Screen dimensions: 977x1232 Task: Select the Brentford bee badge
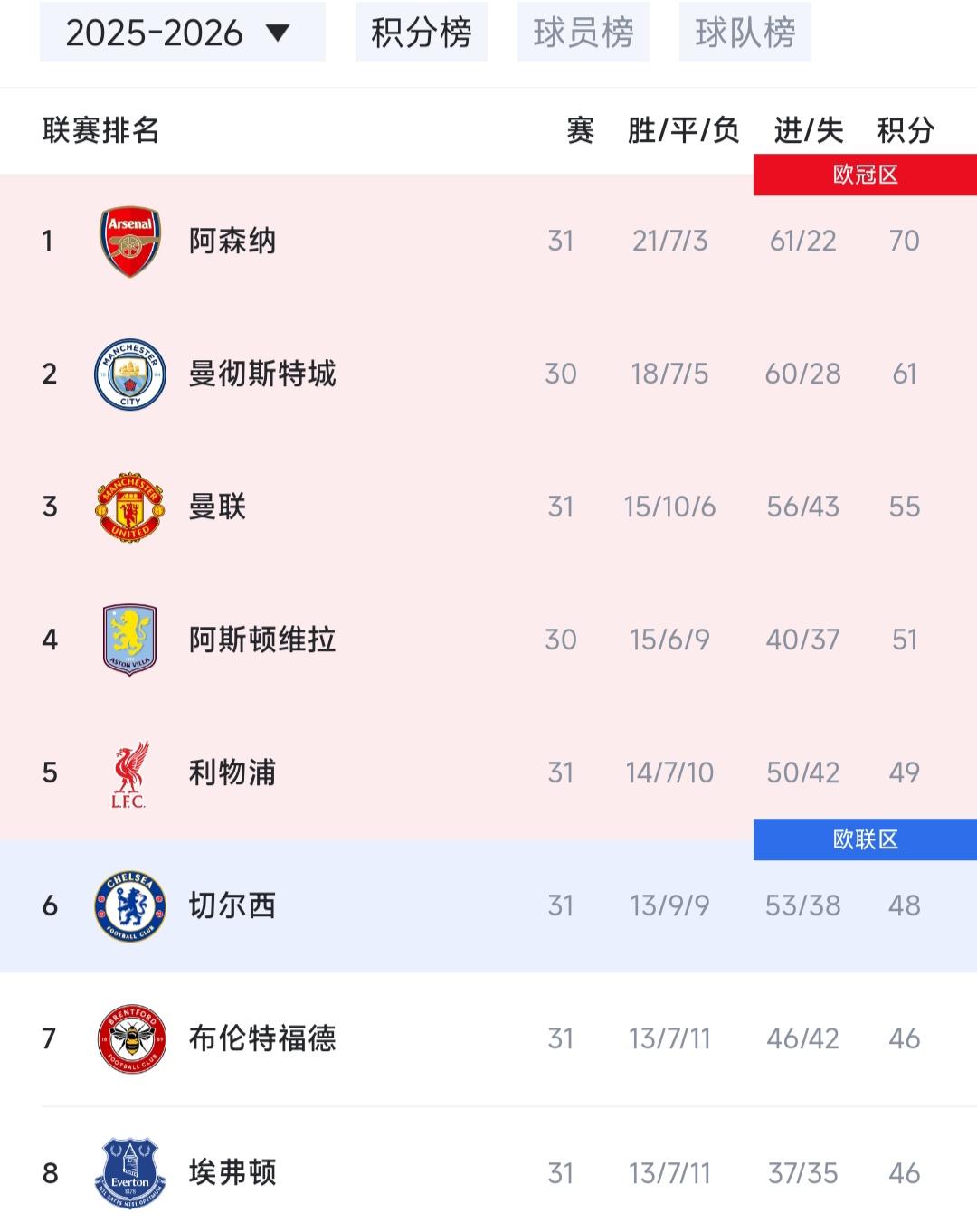130,1038
